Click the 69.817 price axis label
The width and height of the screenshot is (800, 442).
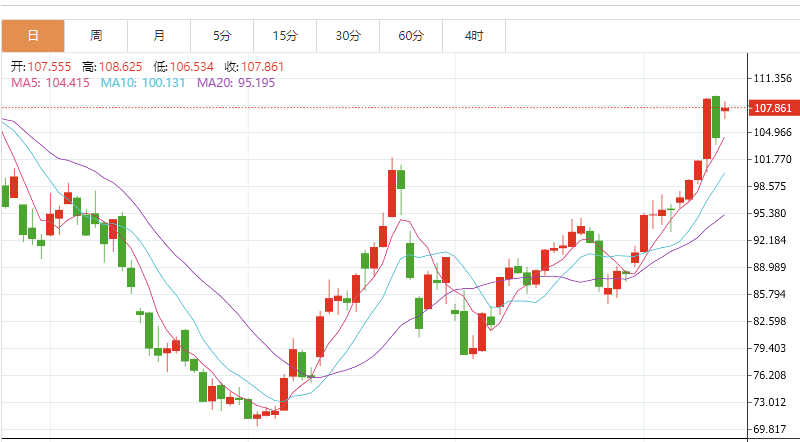773,429
